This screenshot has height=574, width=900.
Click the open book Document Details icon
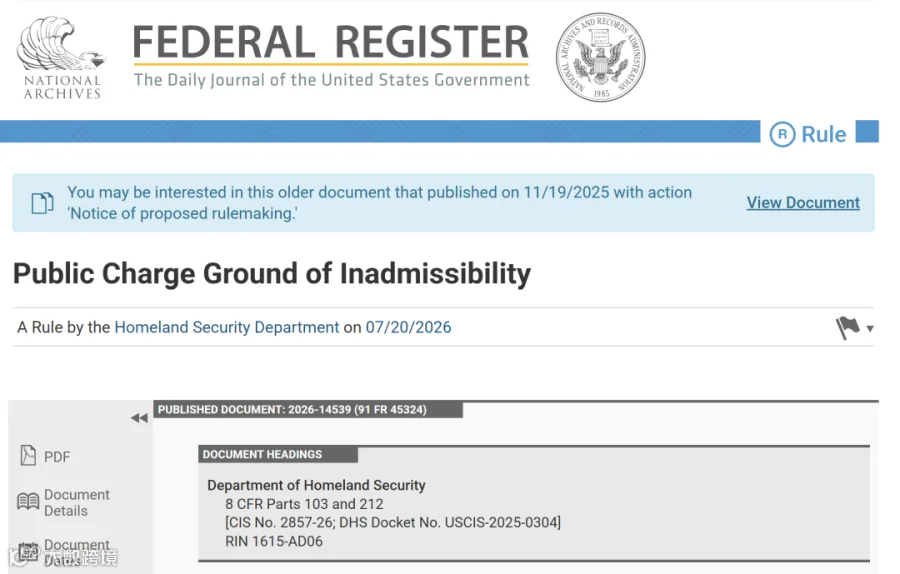28,502
